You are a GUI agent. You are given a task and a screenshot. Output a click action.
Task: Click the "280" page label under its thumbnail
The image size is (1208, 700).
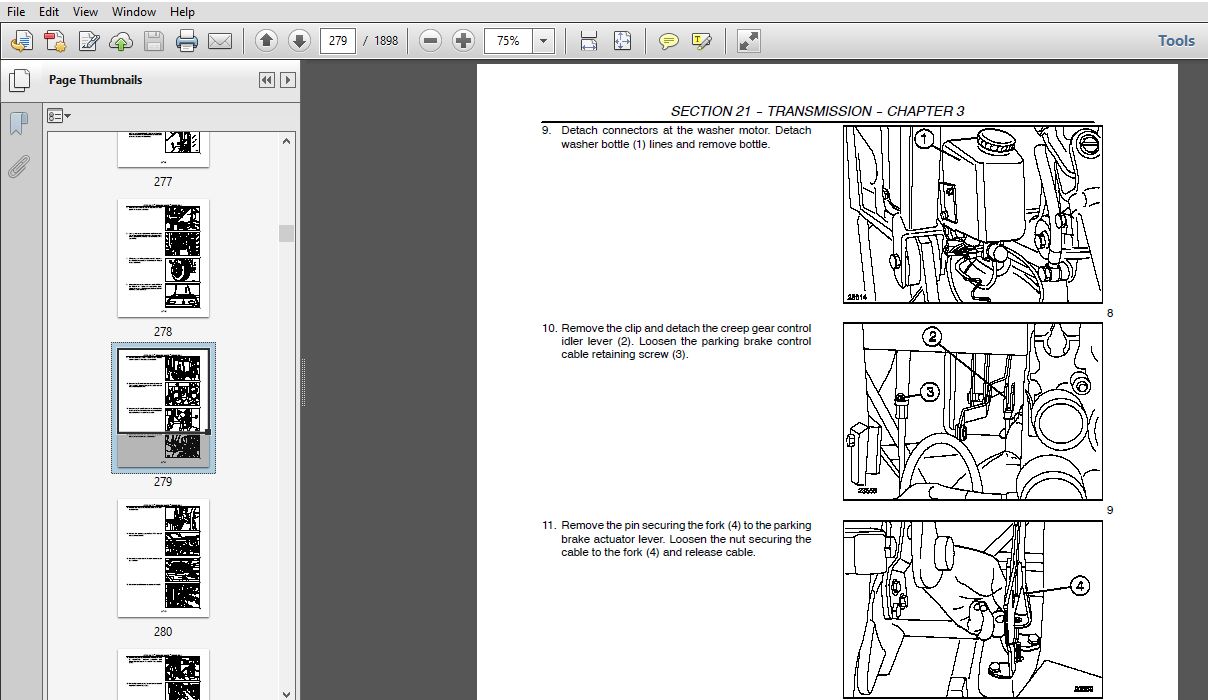point(163,631)
